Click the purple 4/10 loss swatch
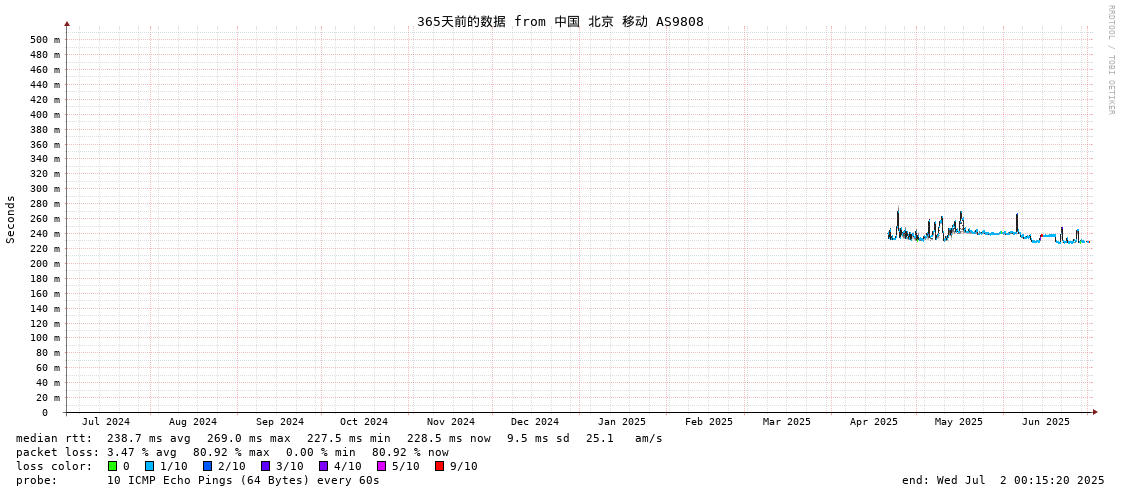 point(323,466)
